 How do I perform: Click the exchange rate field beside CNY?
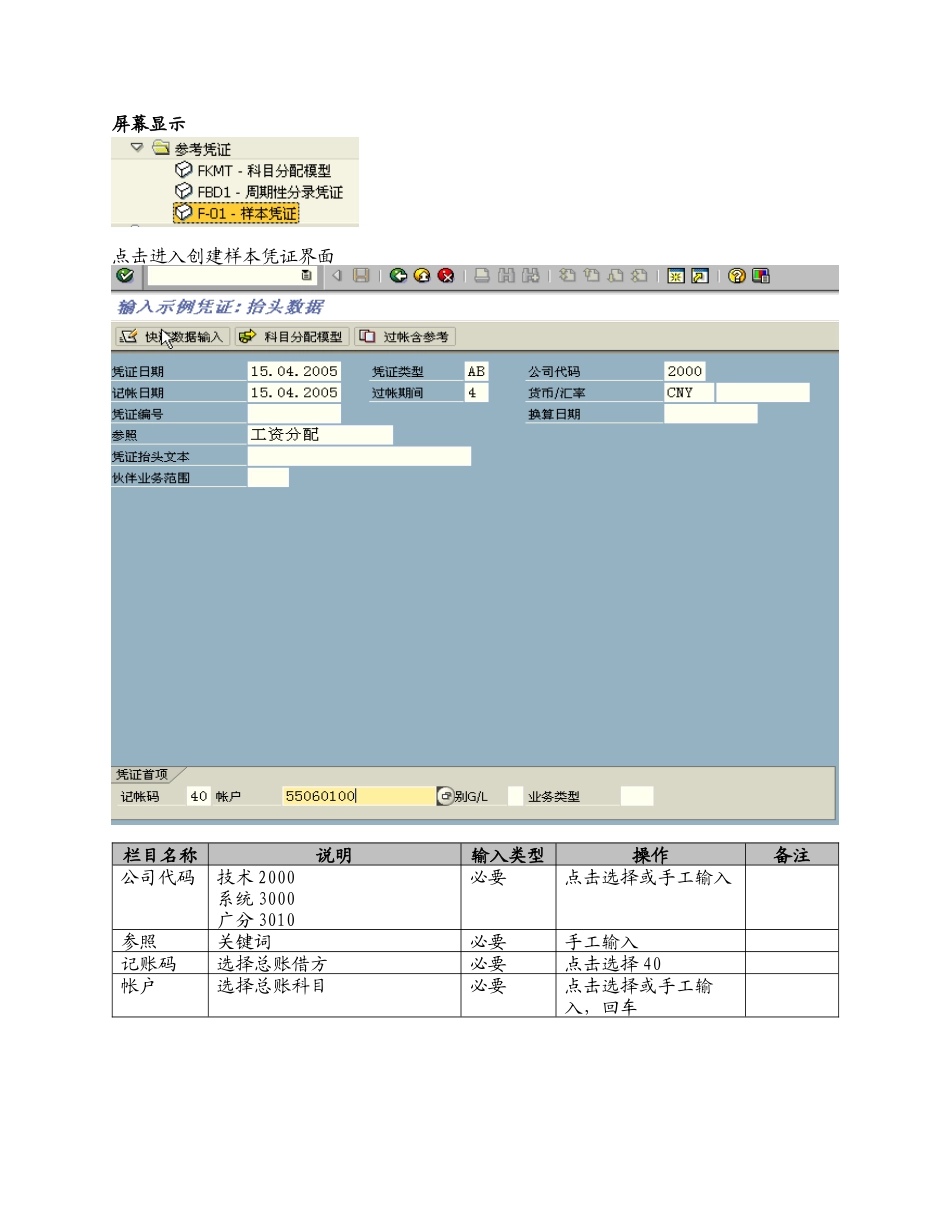(x=763, y=393)
